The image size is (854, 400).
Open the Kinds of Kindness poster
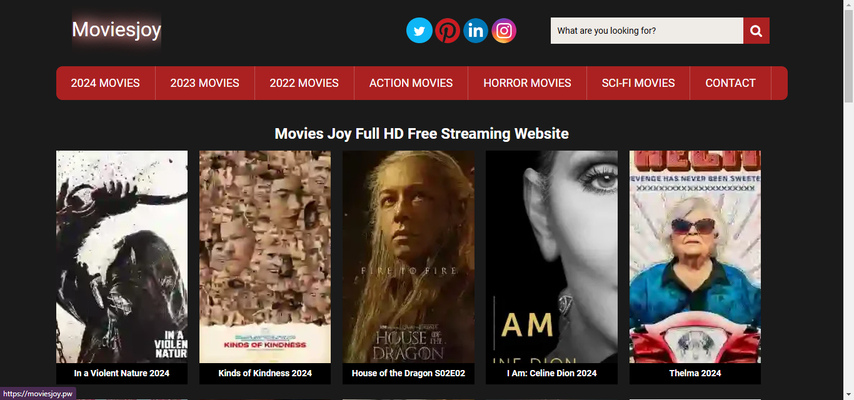(265, 257)
